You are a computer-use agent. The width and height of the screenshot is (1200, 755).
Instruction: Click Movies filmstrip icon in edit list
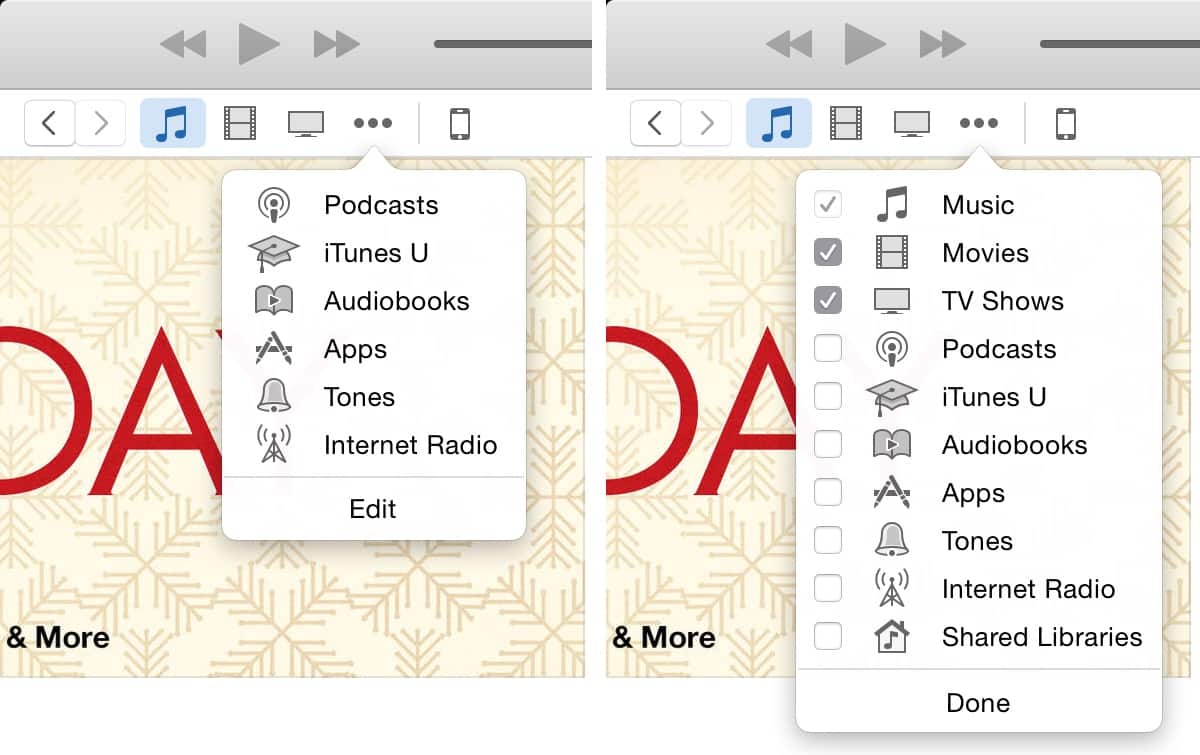892,253
